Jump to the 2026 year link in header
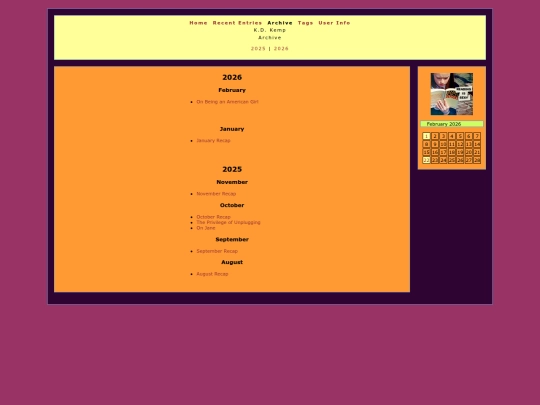This screenshot has width=540, height=405. pyautogui.click(x=281, y=49)
